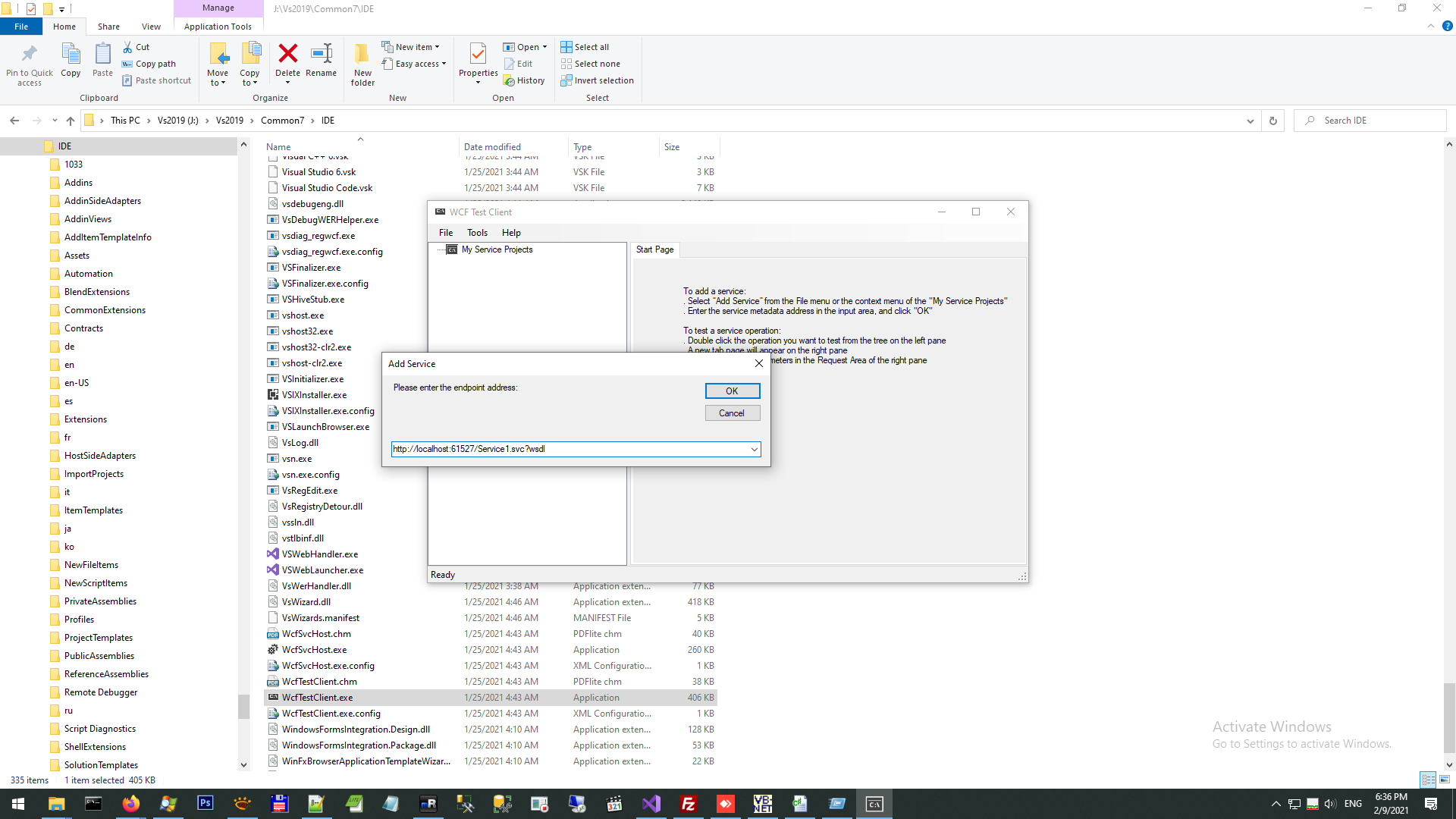
Task: Click the Paste icon in the Clipboard group
Action: (x=102, y=60)
